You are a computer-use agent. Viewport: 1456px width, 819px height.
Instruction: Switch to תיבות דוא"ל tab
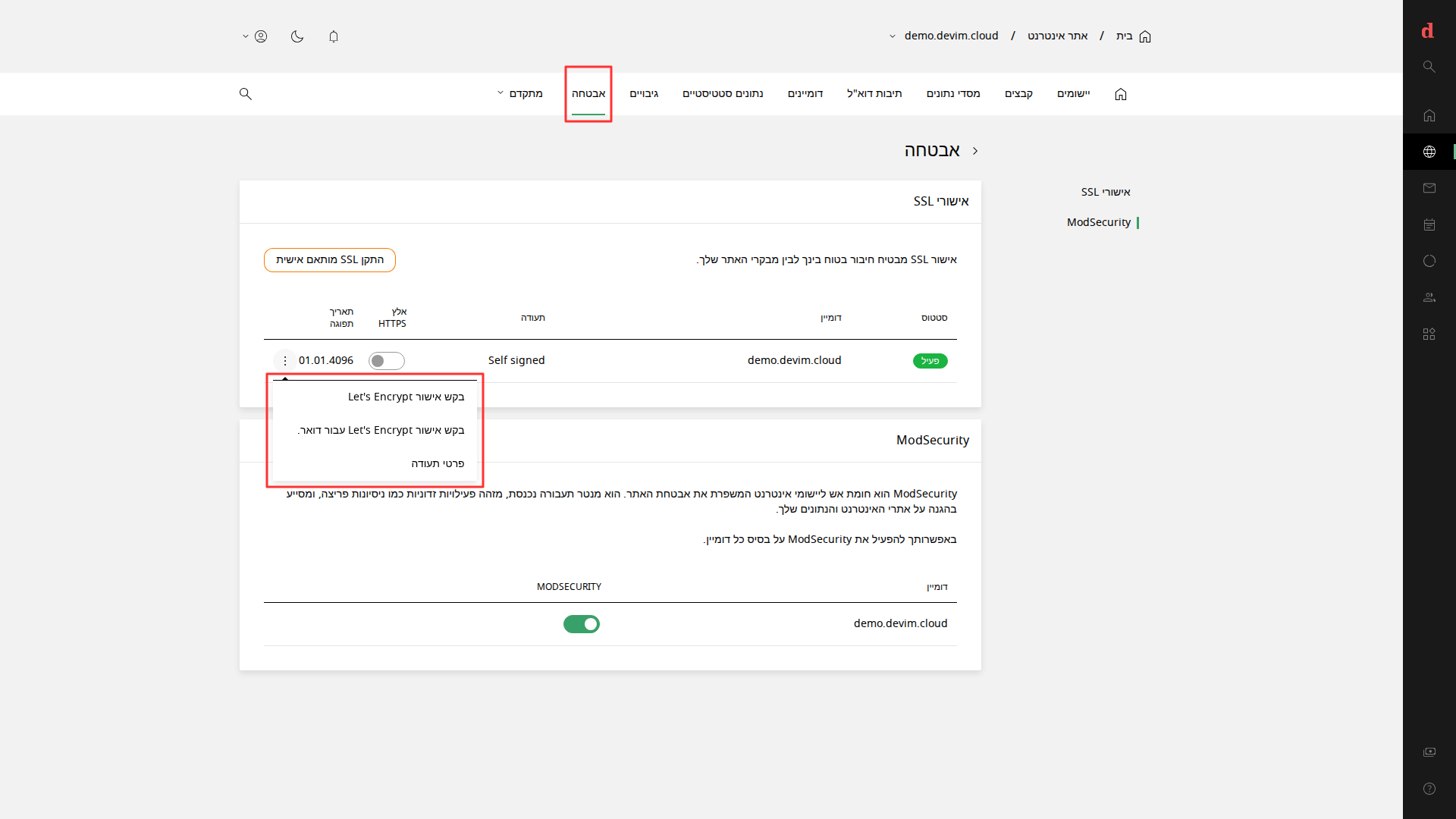coord(874,94)
